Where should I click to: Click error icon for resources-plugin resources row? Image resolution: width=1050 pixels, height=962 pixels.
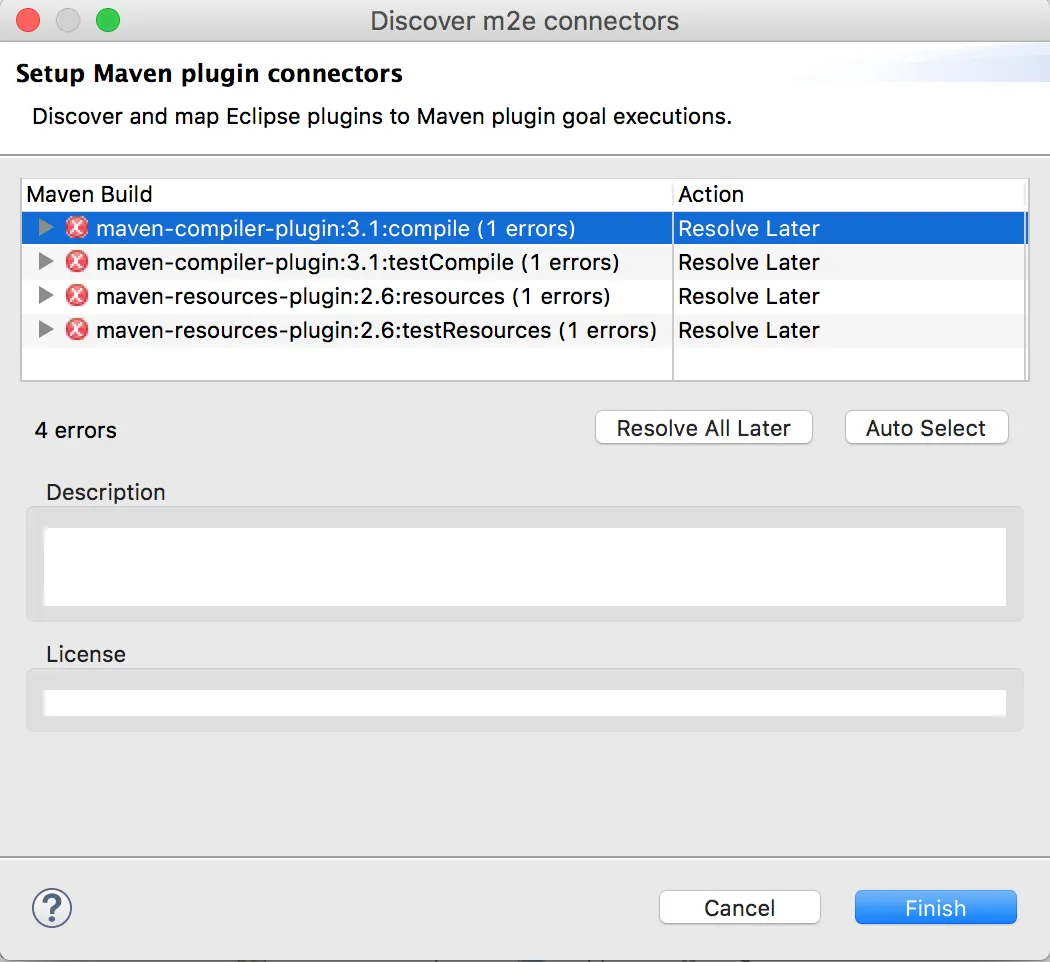77,296
